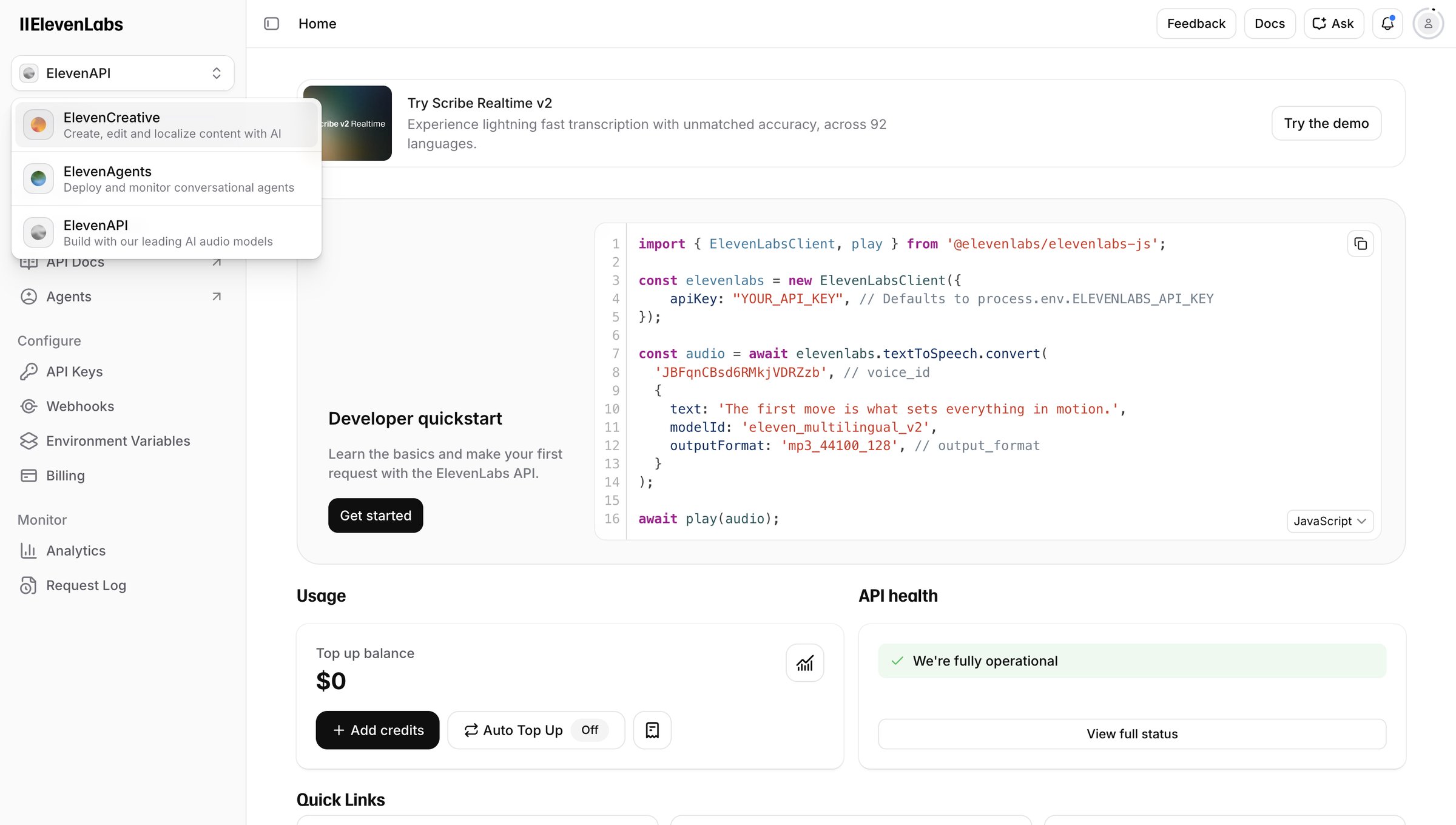This screenshot has width=1456, height=825.
Task: Open the usage chart icon
Action: point(804,663)
